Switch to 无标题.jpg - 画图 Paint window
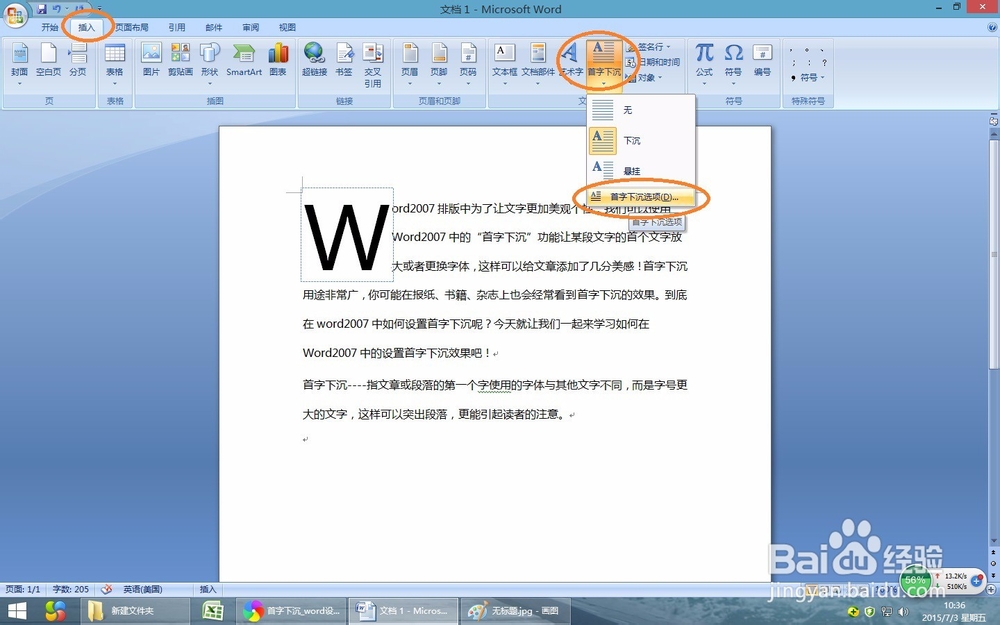 pyautogui.click(x=514, y=611)
